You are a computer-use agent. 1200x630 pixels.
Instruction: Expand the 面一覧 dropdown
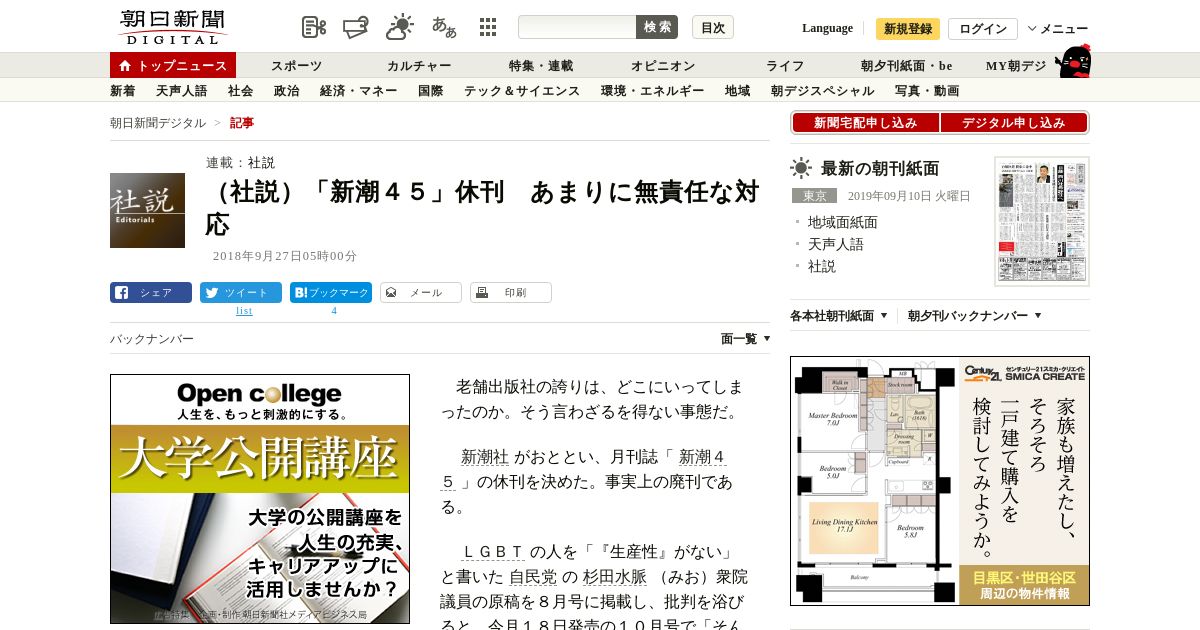click(x=746, y=339)
